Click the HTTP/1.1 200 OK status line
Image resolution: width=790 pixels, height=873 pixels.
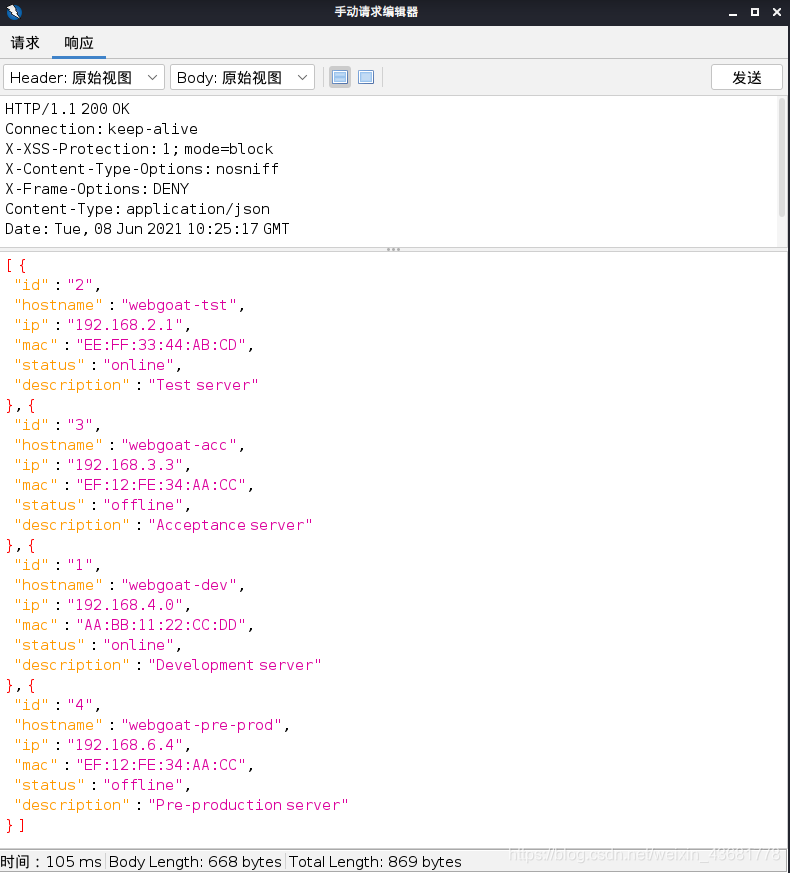tap(67, 109)
